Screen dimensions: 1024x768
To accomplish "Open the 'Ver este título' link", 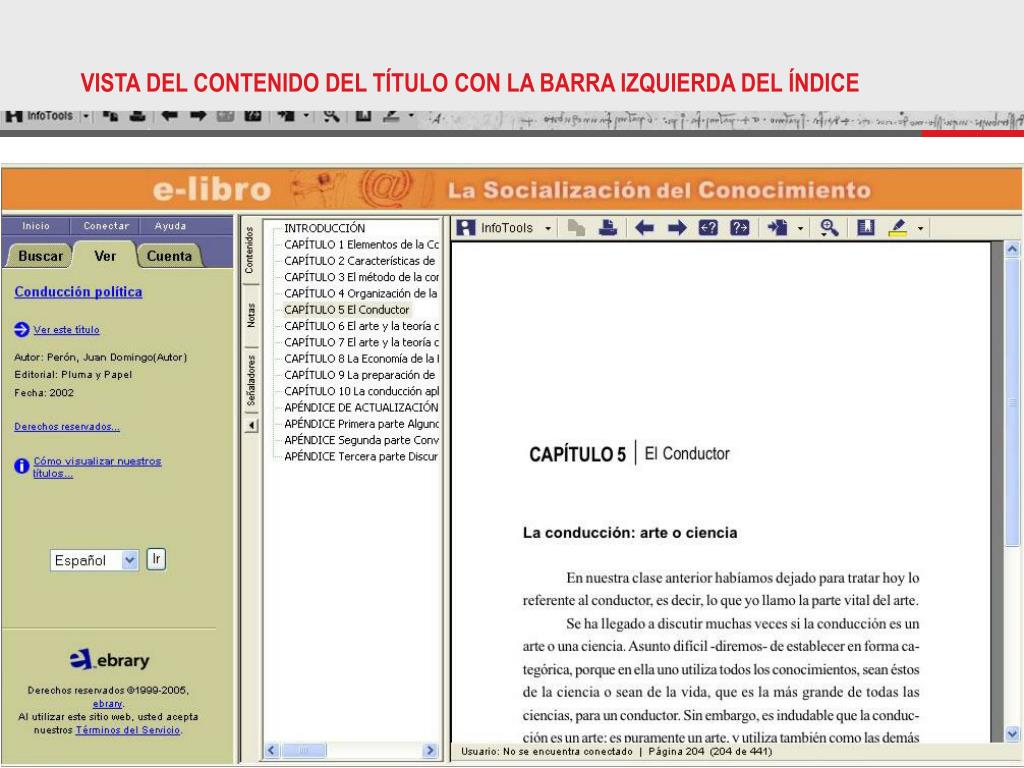I will coord(66,330).
